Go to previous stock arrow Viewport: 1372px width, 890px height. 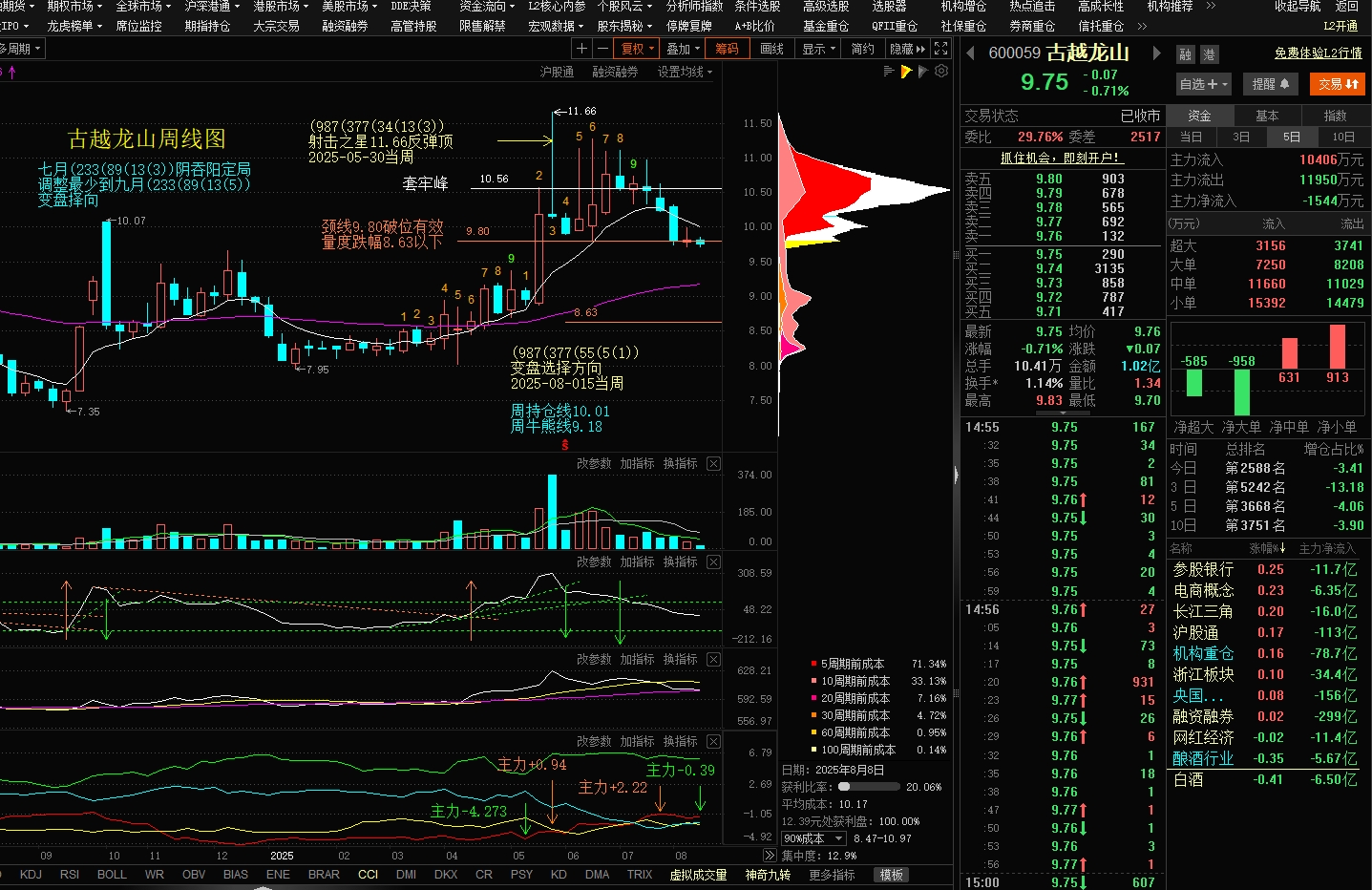(970, 53)
